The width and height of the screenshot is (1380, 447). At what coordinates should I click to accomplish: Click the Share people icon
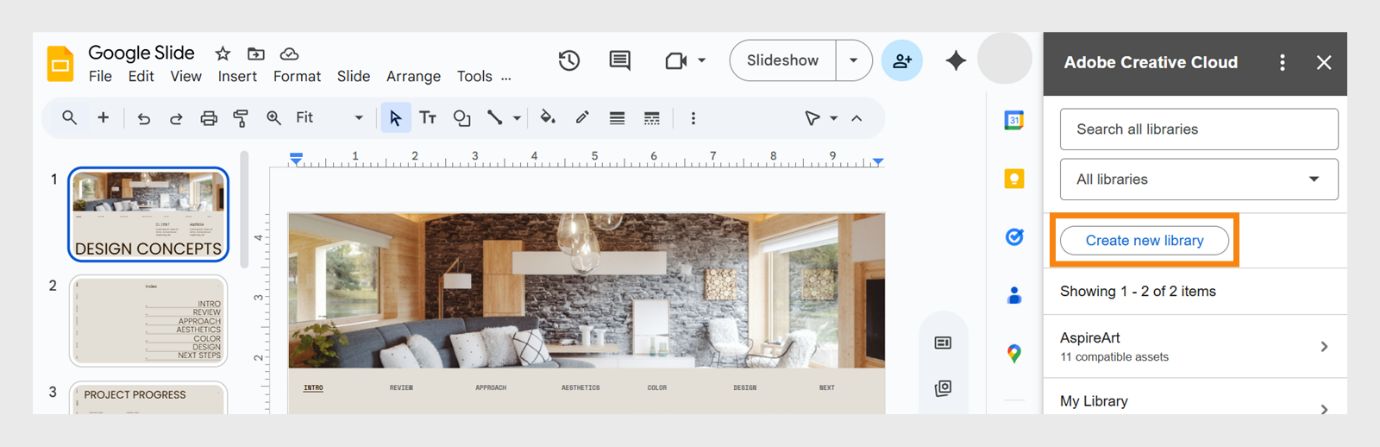[x=902, y=61]
